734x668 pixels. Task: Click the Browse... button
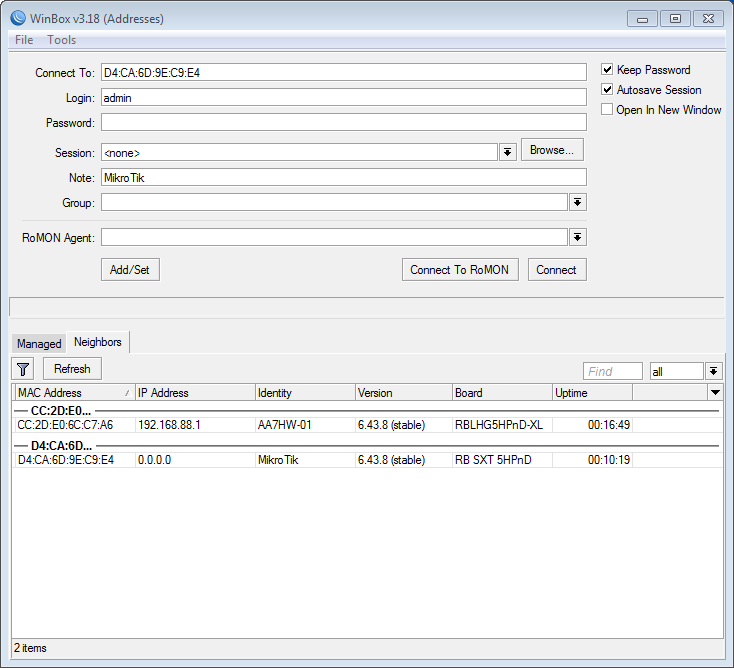pos(552,150)
